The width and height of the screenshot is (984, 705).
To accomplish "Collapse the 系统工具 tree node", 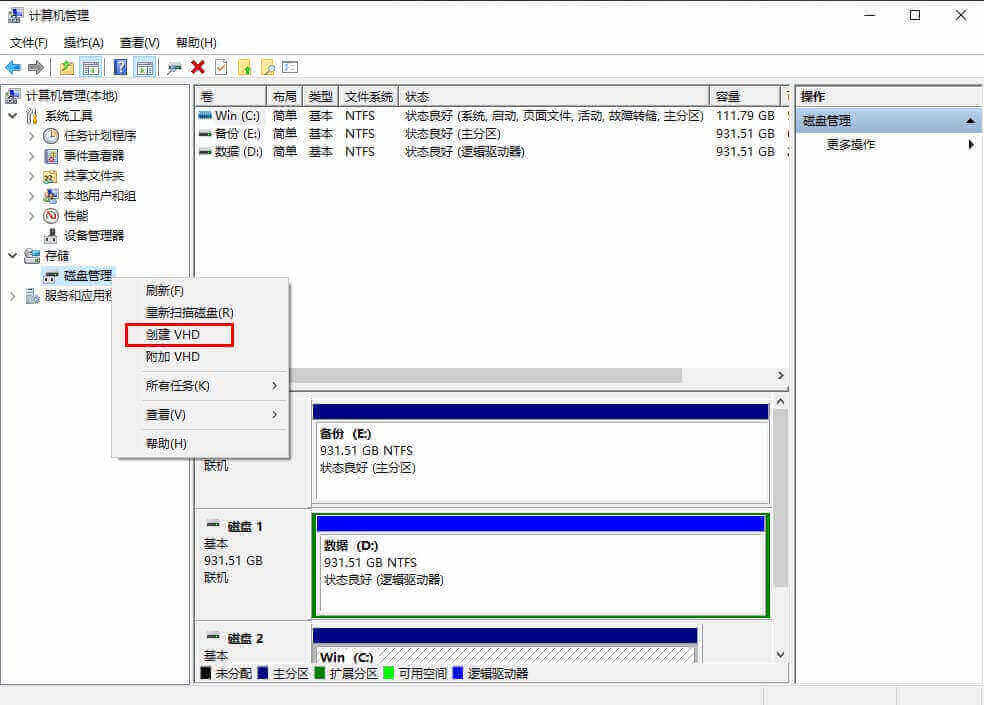I will (12, 116).
